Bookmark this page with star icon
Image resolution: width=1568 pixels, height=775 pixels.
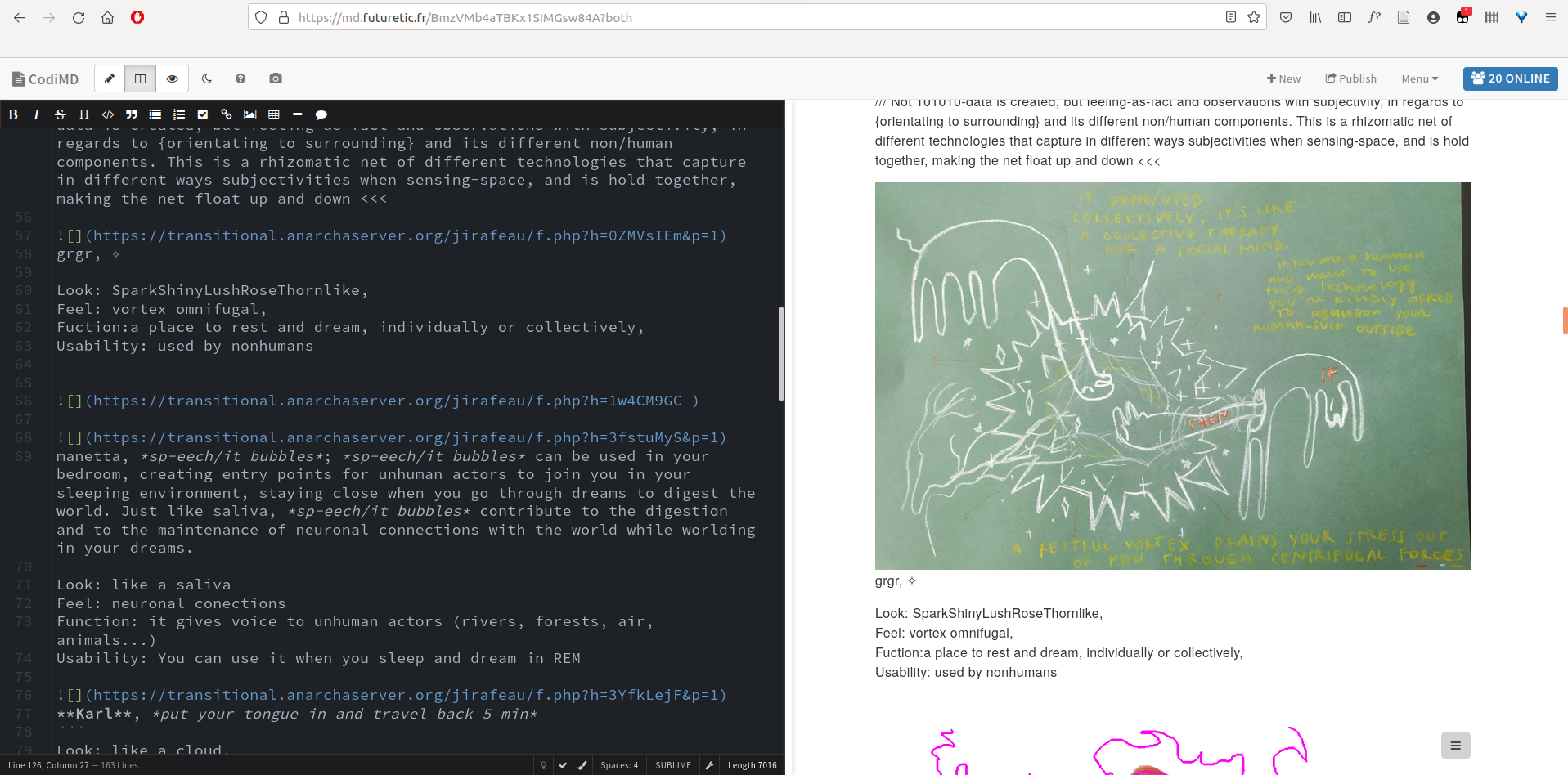(1254, 17)
